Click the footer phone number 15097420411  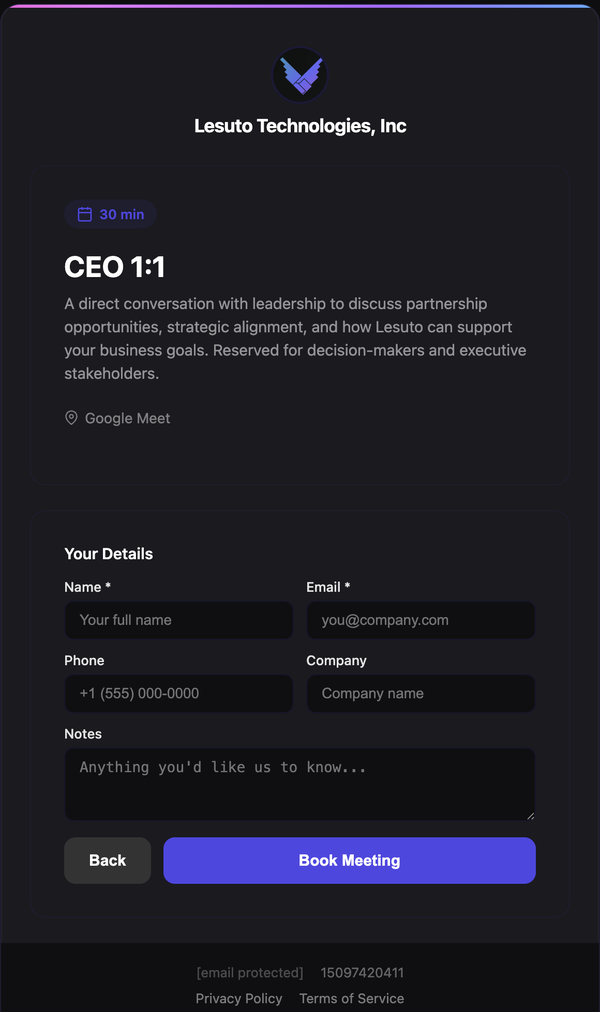coord(362,972)
